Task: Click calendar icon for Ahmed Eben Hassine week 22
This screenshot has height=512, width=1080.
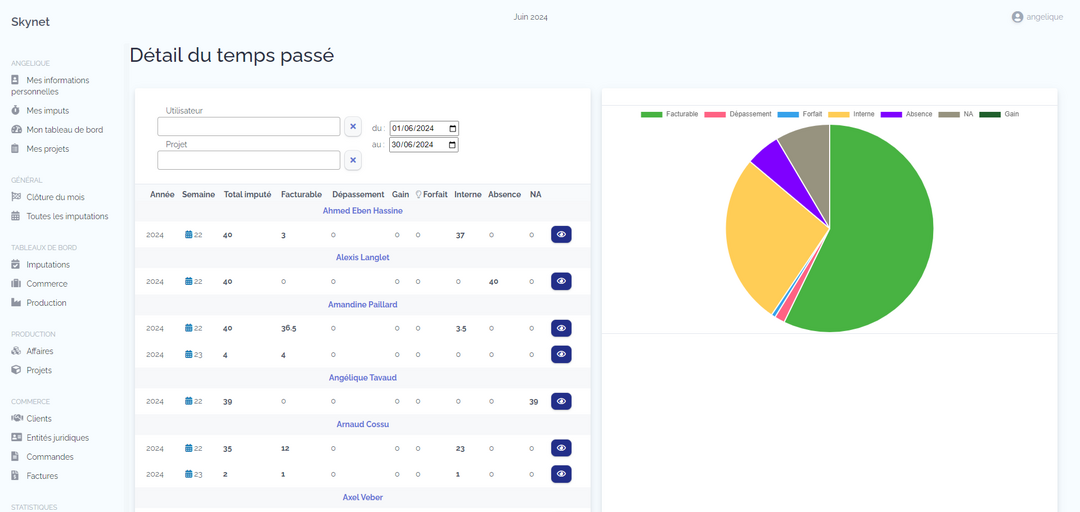Action: point(189,235)
